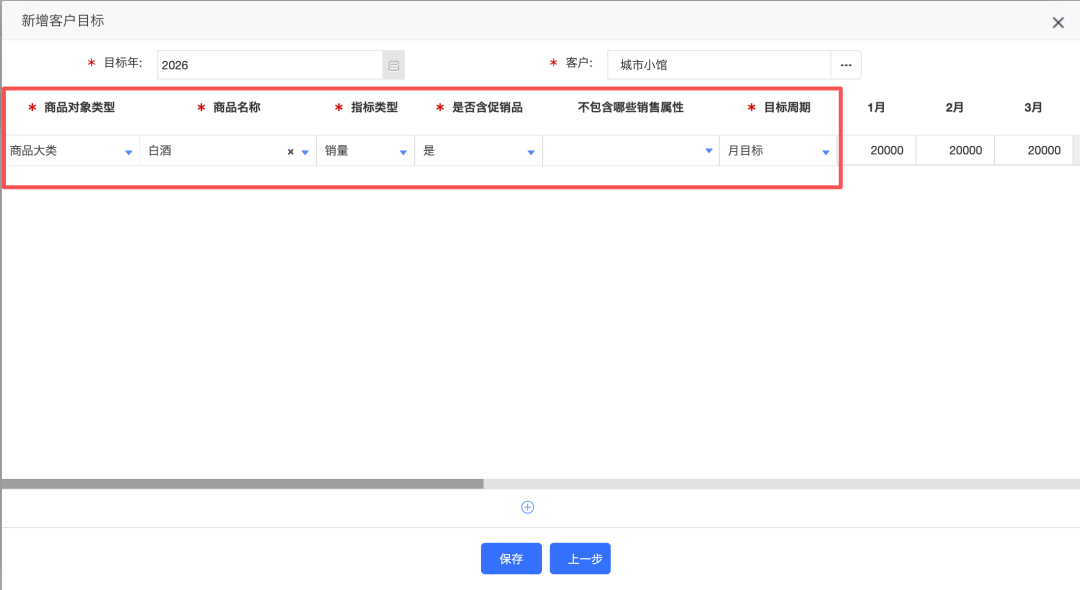
Task: Expand the 指标类型 dropdown showing 销量
Action: pos(405,150)
